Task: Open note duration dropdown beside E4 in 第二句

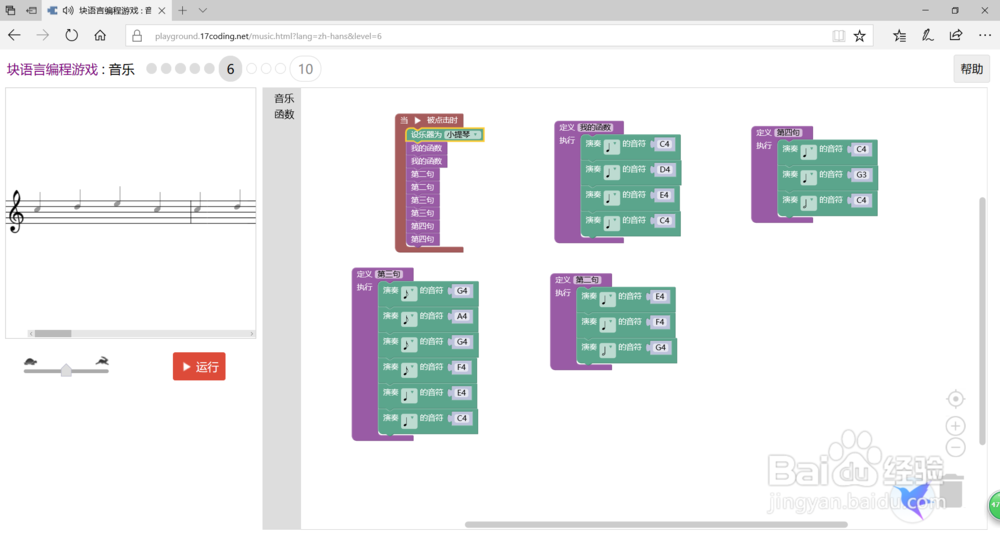Action: tap(607, 299)
